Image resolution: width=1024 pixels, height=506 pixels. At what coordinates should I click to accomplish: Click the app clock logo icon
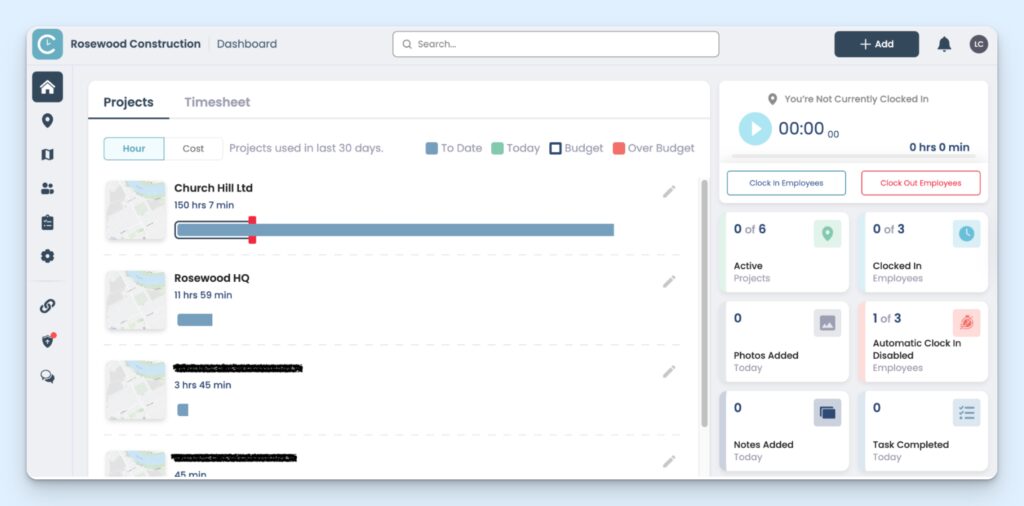point(48,44)
